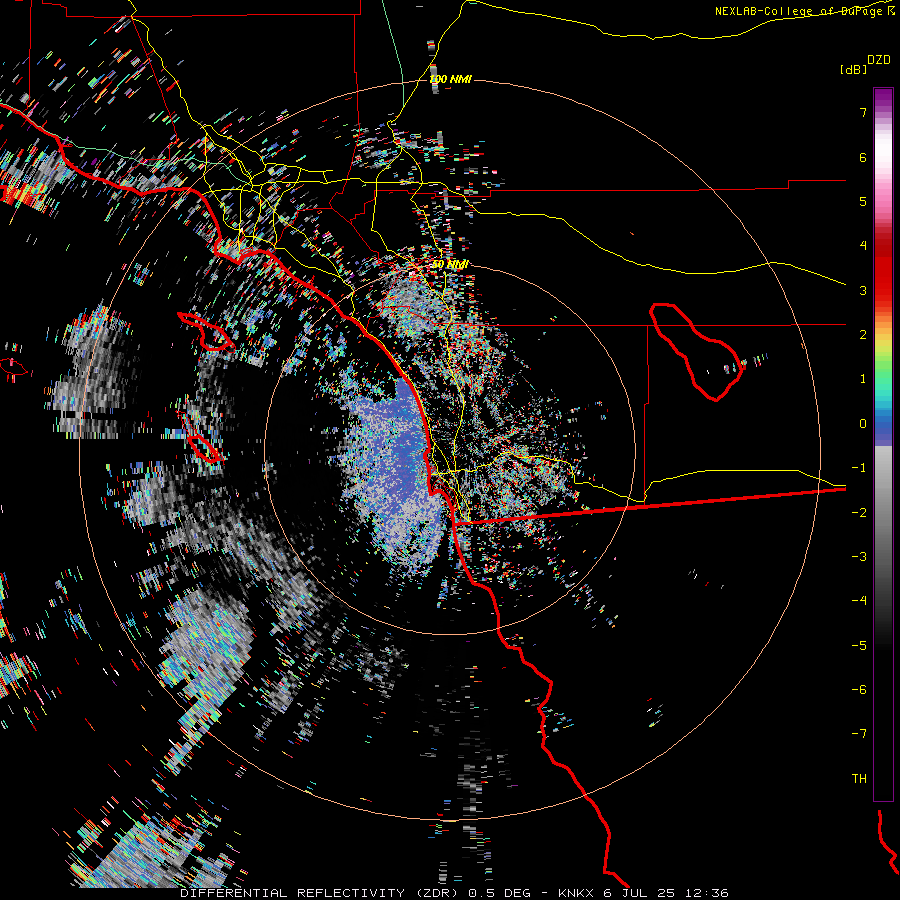
Task: Click the KNKX station identifier
Action: 577,893
